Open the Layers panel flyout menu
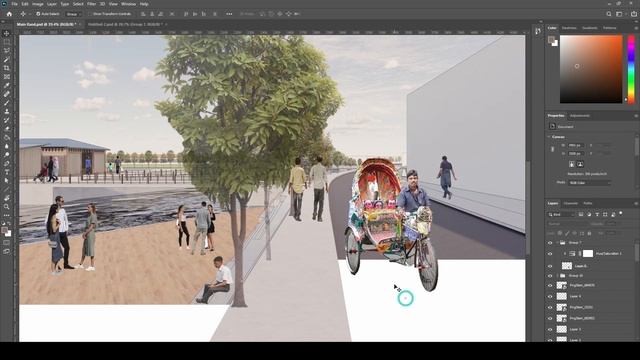640x360 pixels. (x=636, y=203)
